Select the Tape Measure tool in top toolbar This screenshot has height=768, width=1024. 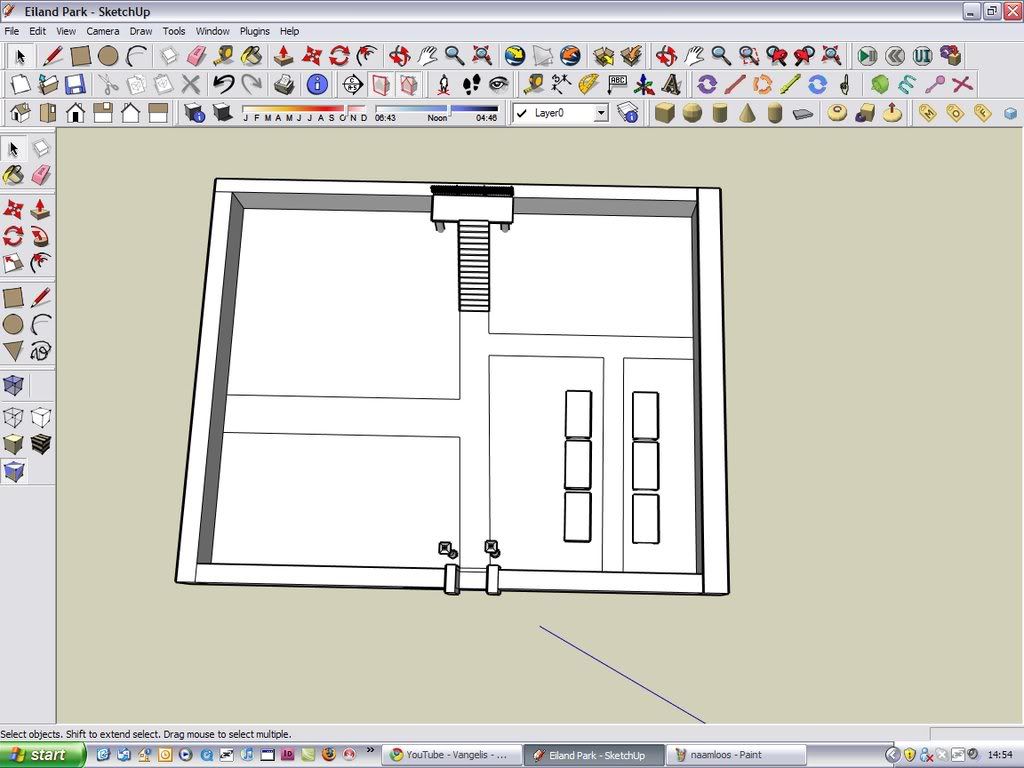pyautogui.click(x=224, y=56)
